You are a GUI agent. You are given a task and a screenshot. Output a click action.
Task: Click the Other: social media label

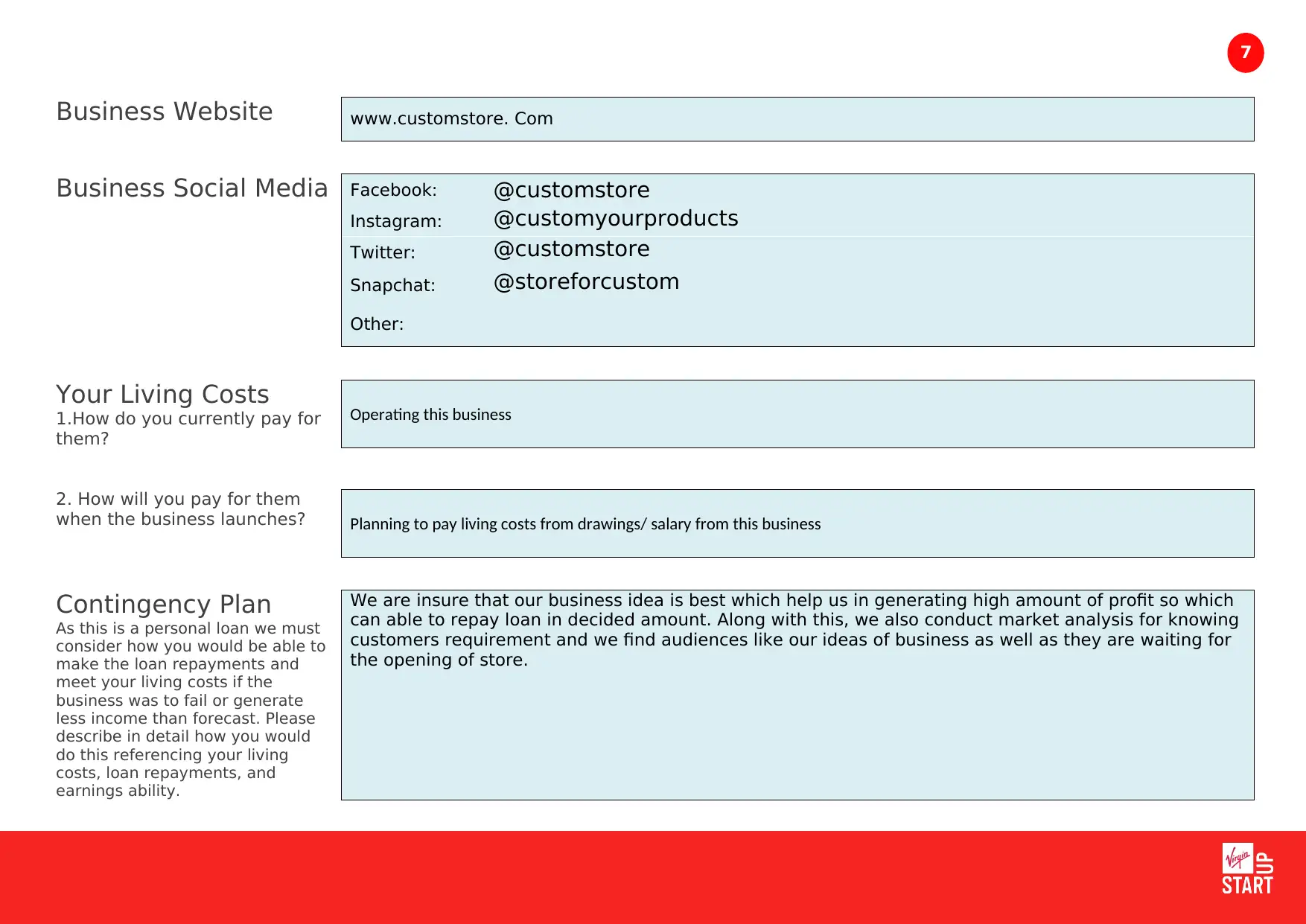pos(377,324)
